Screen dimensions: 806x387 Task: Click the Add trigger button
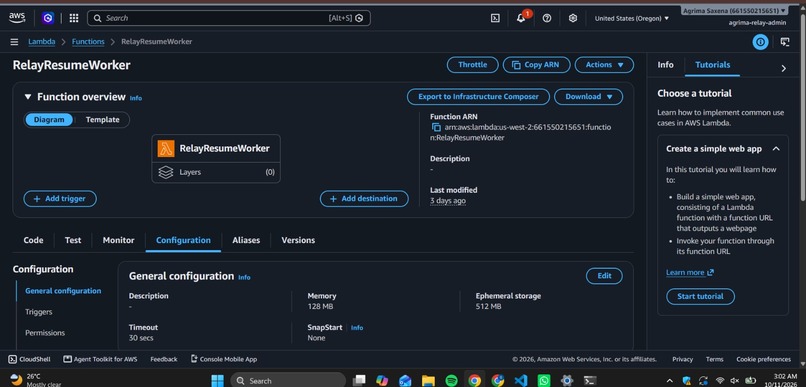point(60,199)
